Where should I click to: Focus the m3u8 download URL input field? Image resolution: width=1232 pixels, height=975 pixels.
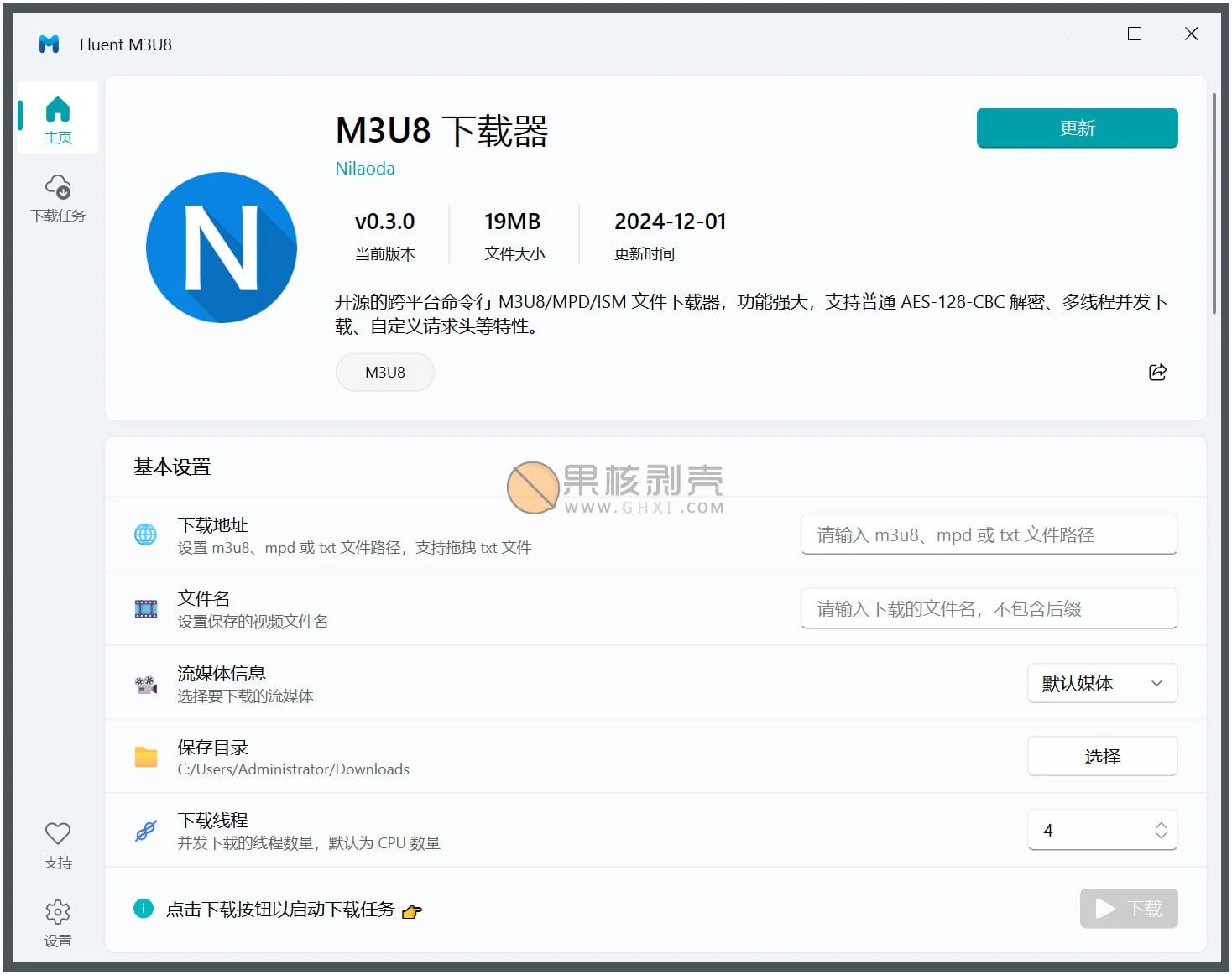coord(988,535)
